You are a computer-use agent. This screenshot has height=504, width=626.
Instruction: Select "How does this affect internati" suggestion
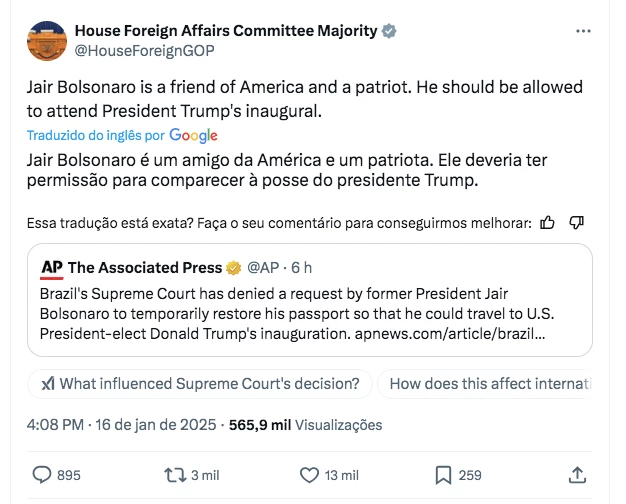[485, 384]
